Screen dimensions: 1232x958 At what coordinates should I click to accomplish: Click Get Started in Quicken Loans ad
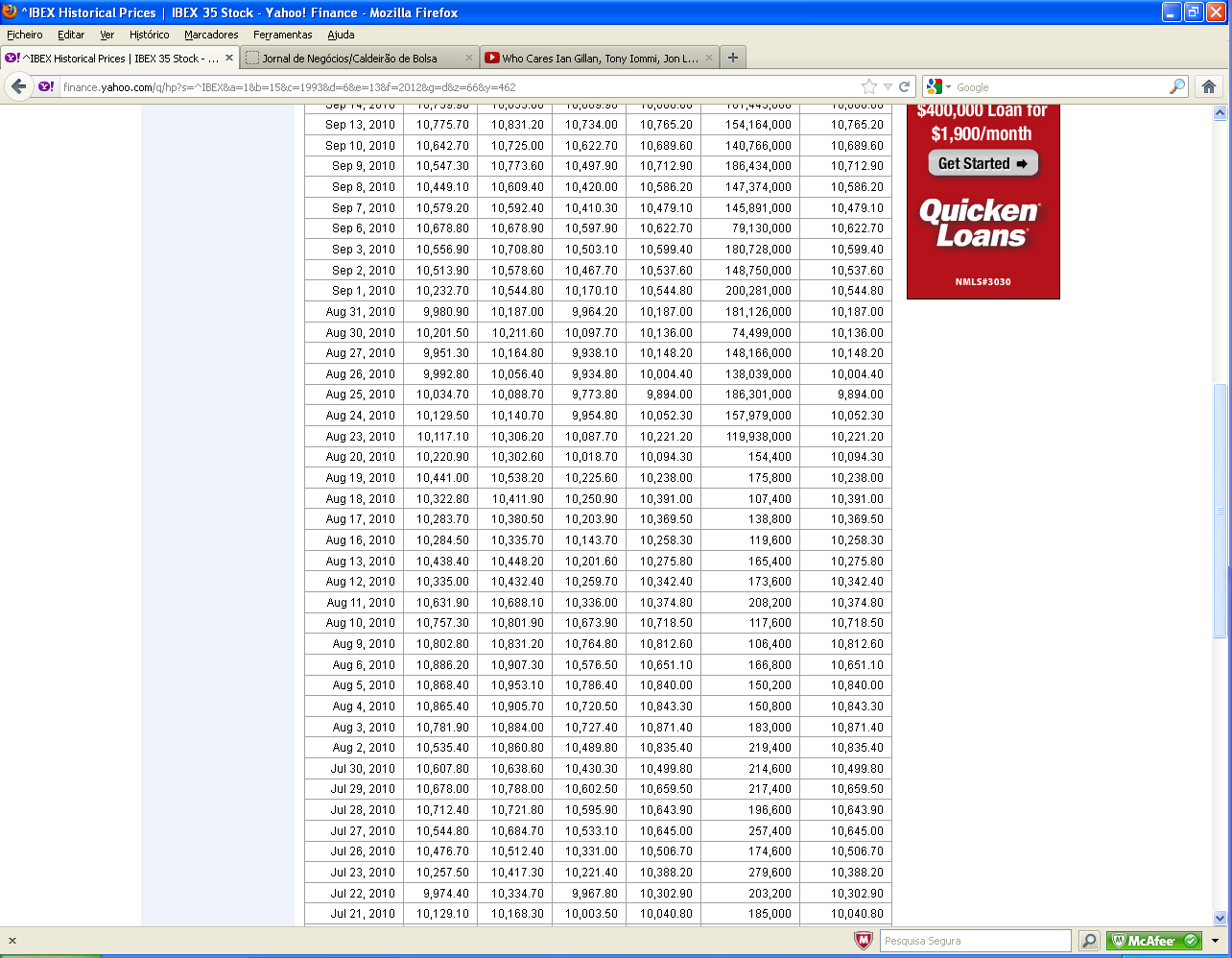[x=983, y=163]
